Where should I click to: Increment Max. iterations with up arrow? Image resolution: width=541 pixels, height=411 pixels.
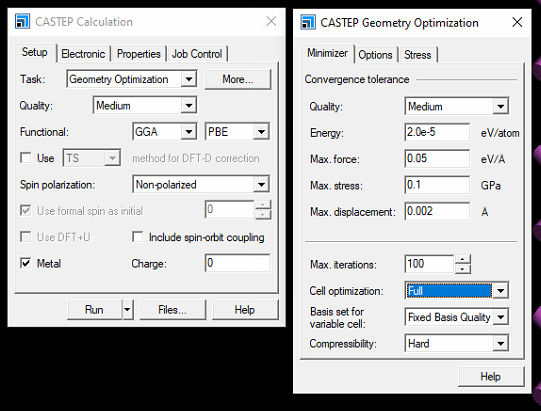pos(463,260)
